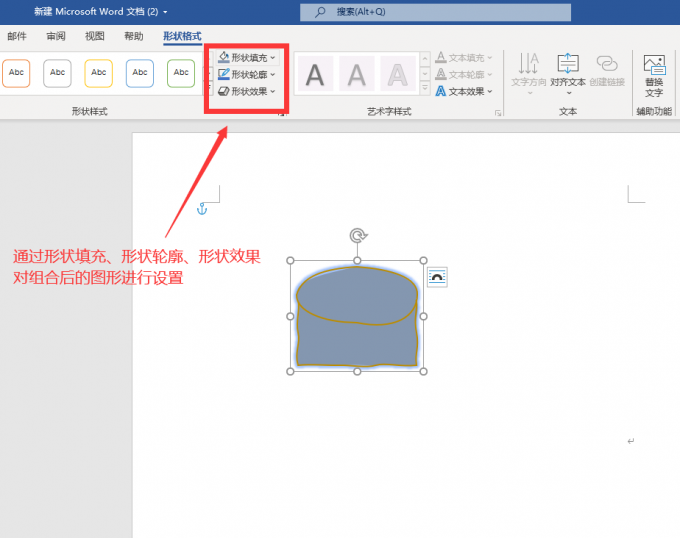This screenshot has height=538, width=680.
Task: Apply the yellow outlined Abc shape style
Action: point(98,73)
